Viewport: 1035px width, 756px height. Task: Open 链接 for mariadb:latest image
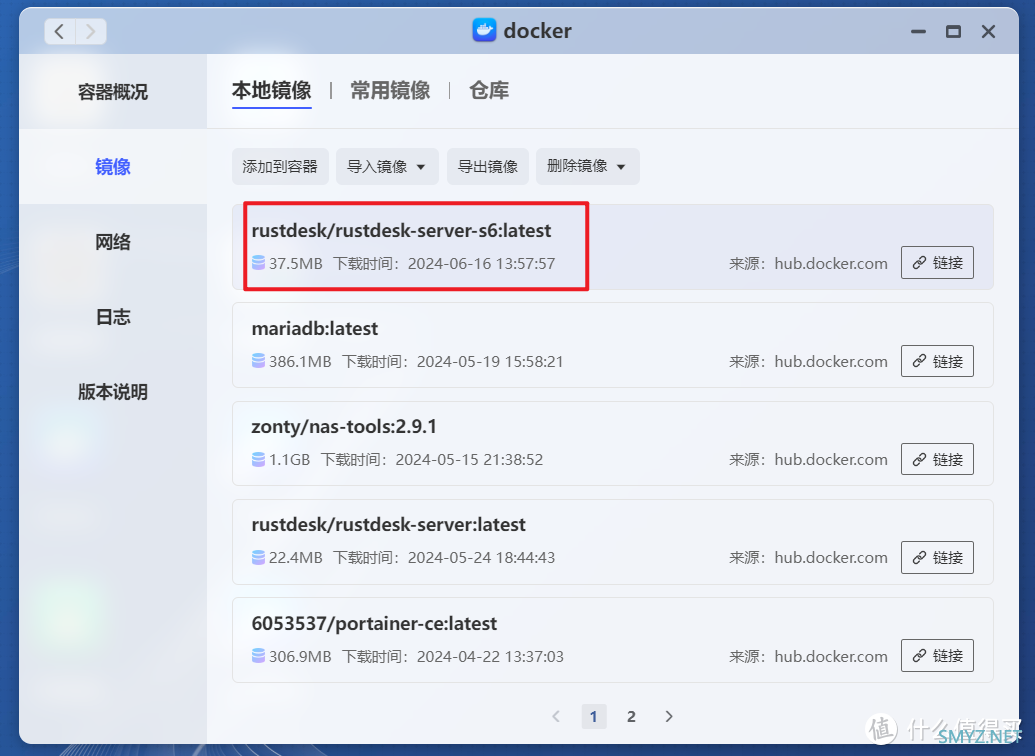tap(937, 361)
